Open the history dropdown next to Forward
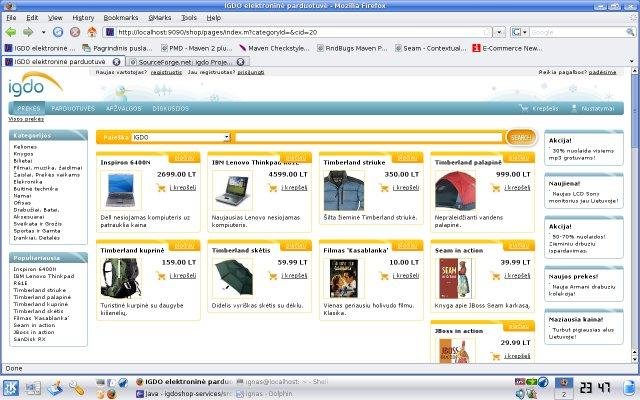Image resolution: width=640 pixels, height=400 pixels. [x=43, y=32]
